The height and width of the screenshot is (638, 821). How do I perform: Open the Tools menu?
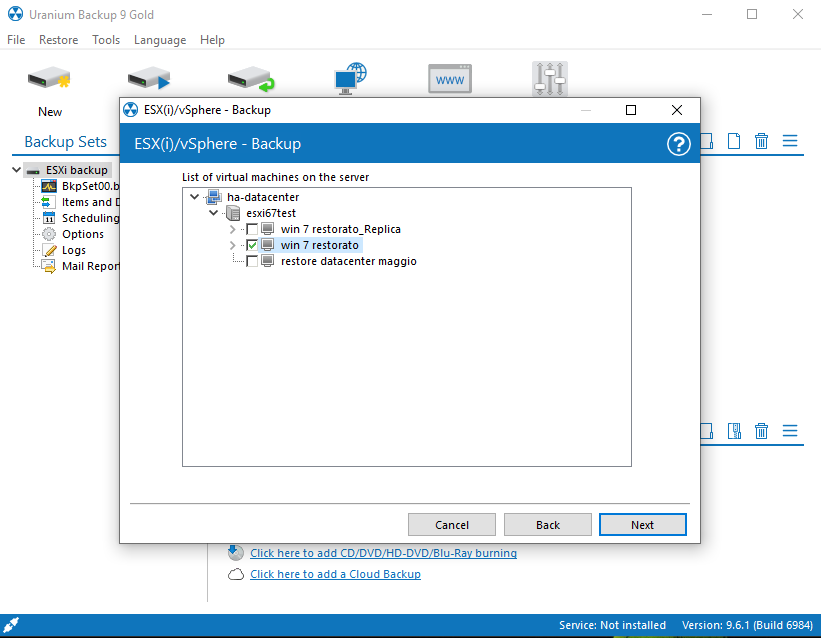point(106,40)
